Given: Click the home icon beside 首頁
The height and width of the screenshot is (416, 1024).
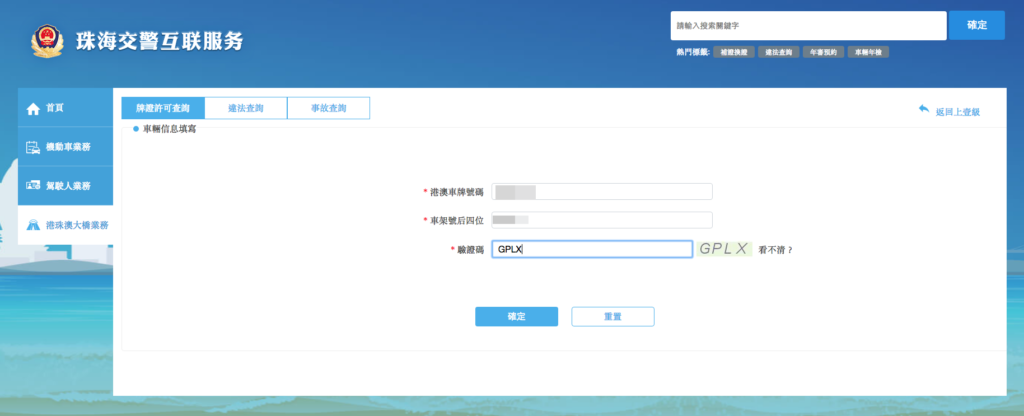Looking at the screenshot, I should [32, 108].
